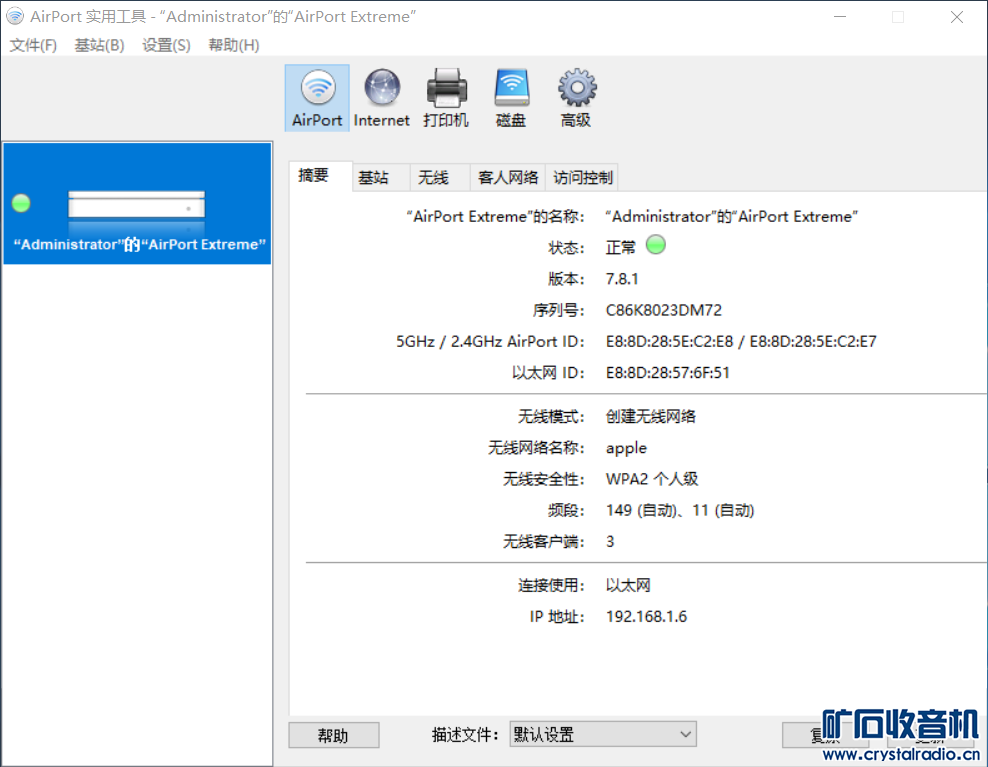Open the Internet settings globe icon
The height and width of the screenshot is (767, 988).
pyautogui.click(x=381, y=98)
